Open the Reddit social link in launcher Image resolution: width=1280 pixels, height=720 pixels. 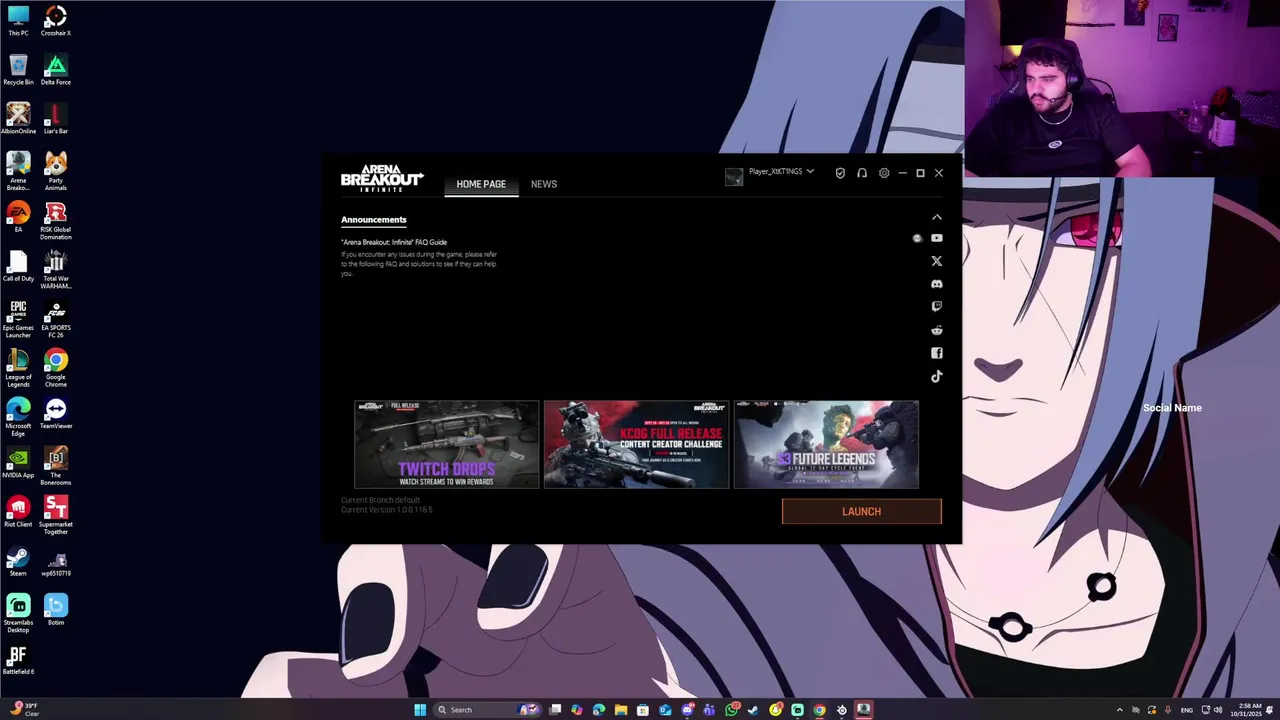coord(937,330)
